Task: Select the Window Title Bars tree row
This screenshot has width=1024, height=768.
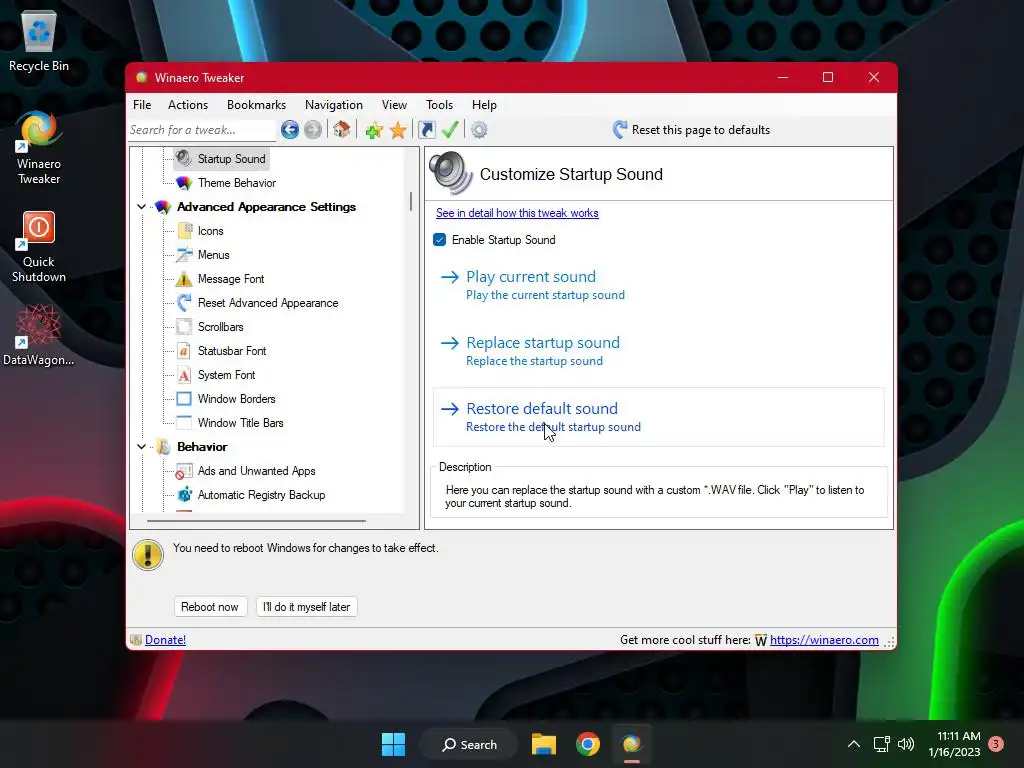Action: point(240,423)
